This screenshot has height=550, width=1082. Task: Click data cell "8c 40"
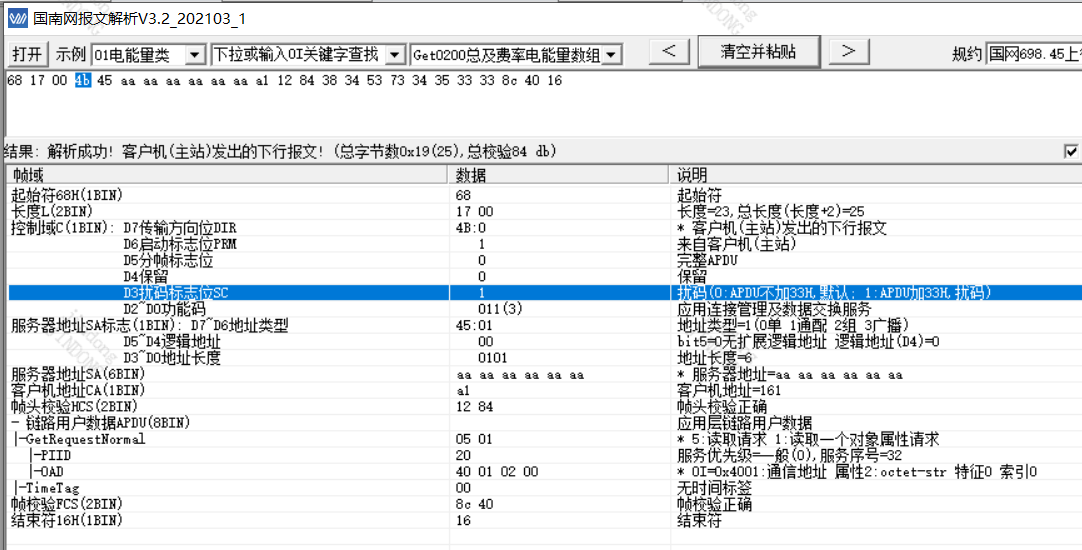pyautogui.click(x=475, y=504)
